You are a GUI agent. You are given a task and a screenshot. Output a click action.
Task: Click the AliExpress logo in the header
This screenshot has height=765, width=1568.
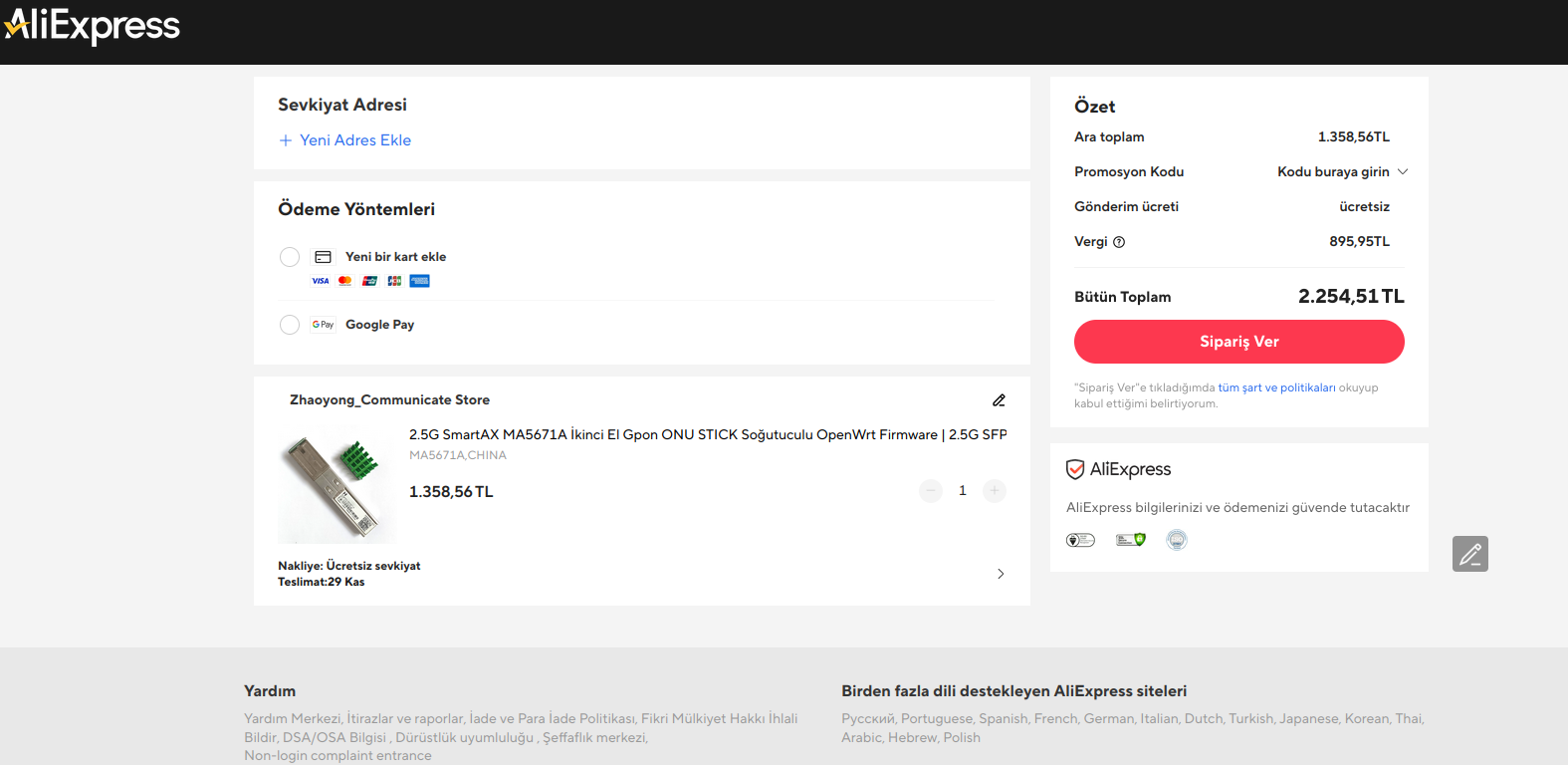[92, 26]
